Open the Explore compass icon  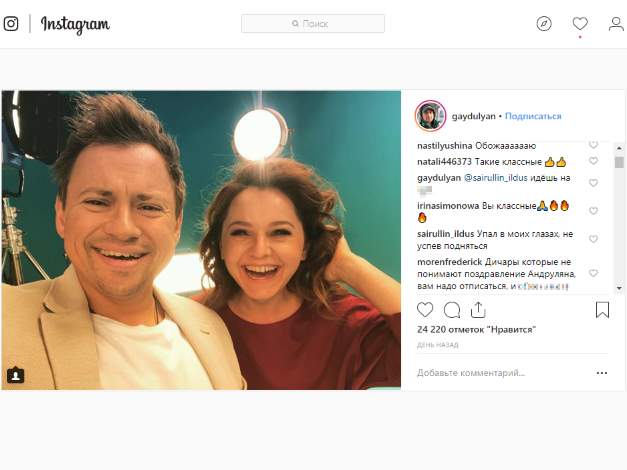tap(544, 24)
